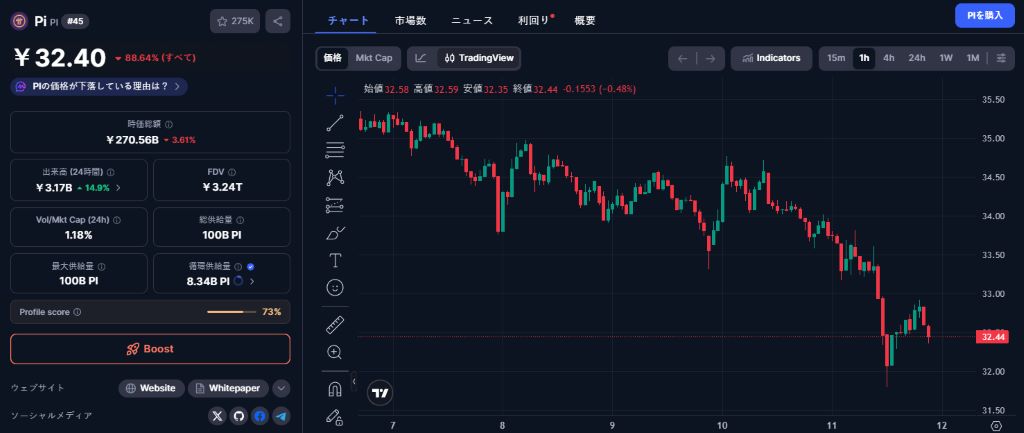Switch to TradingView chart mode
The image size is (1024, 433).
(479, 58)
